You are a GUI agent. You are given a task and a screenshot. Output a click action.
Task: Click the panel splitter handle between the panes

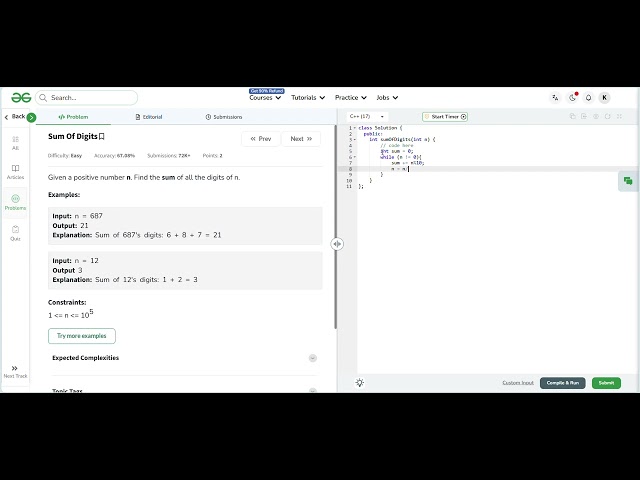[x=337, y=244]
